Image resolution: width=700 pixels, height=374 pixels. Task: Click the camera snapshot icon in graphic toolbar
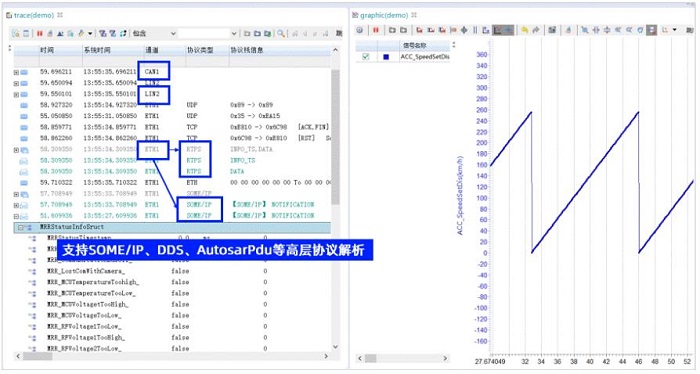point(552,30)
